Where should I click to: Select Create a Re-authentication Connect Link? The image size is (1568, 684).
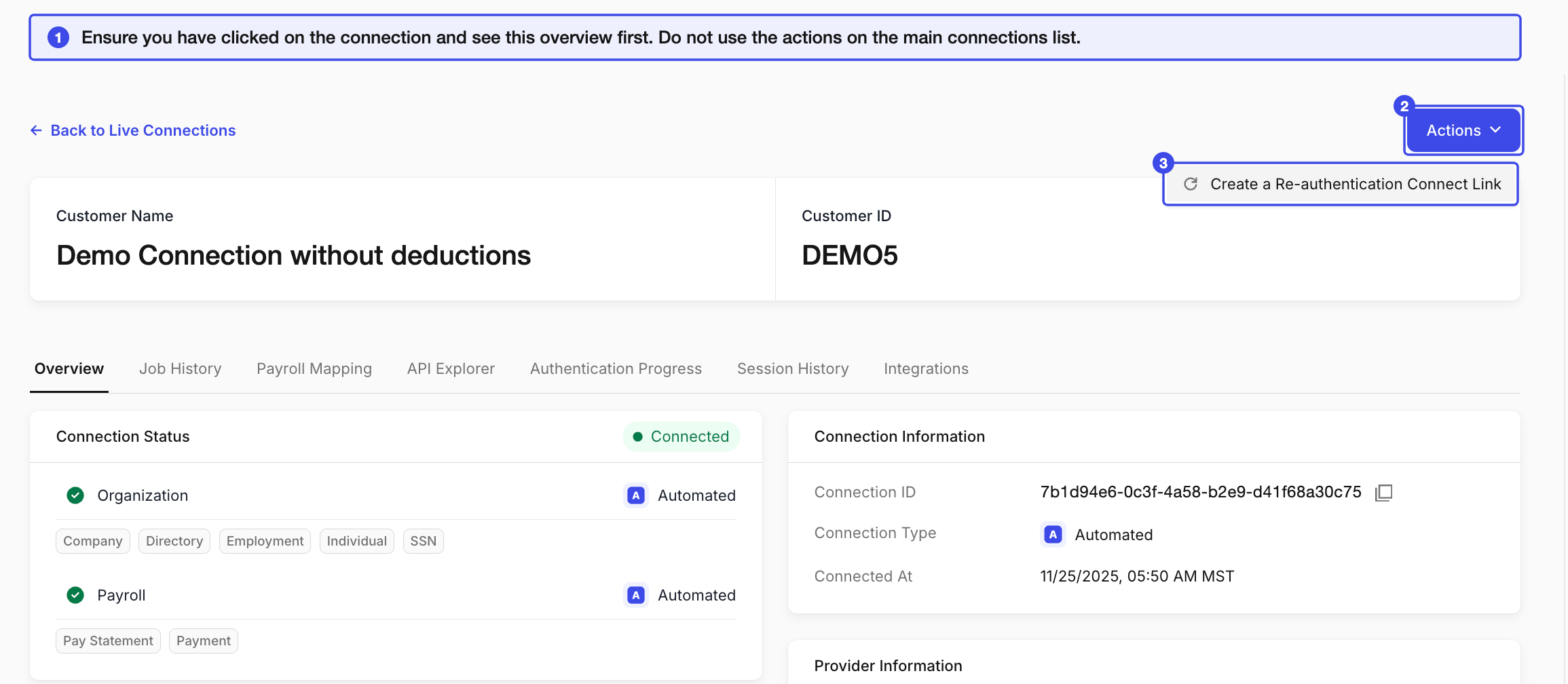1341,184
